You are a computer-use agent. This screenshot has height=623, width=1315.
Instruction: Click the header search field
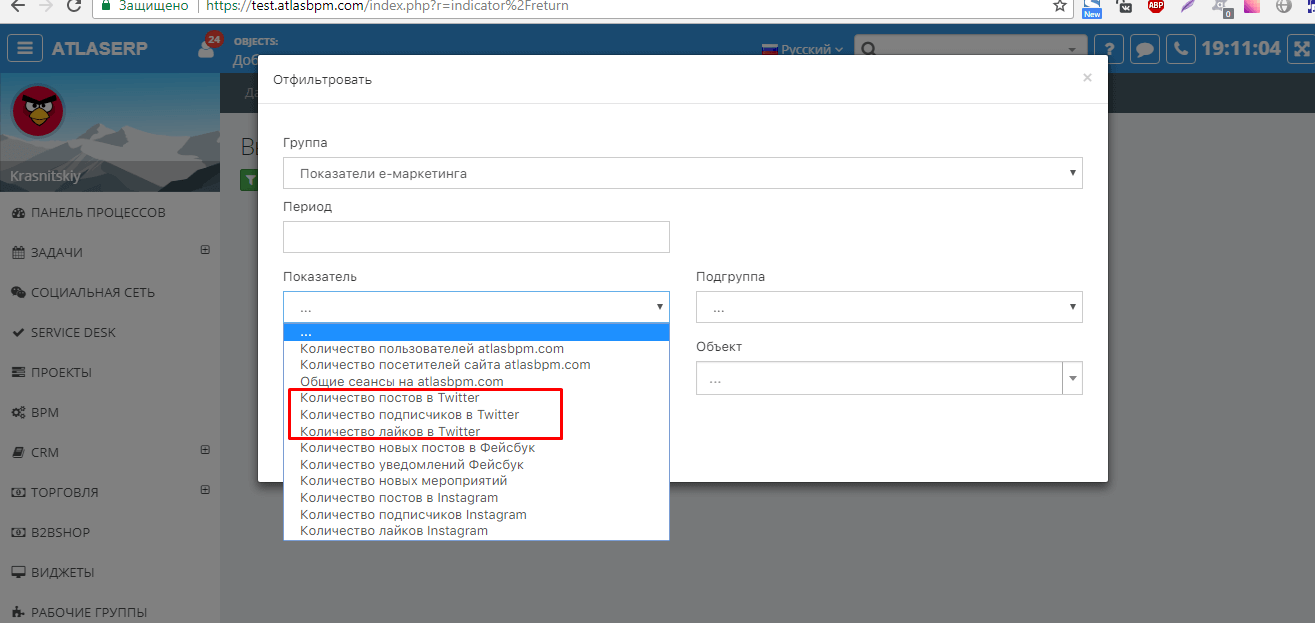pos(970,49)
